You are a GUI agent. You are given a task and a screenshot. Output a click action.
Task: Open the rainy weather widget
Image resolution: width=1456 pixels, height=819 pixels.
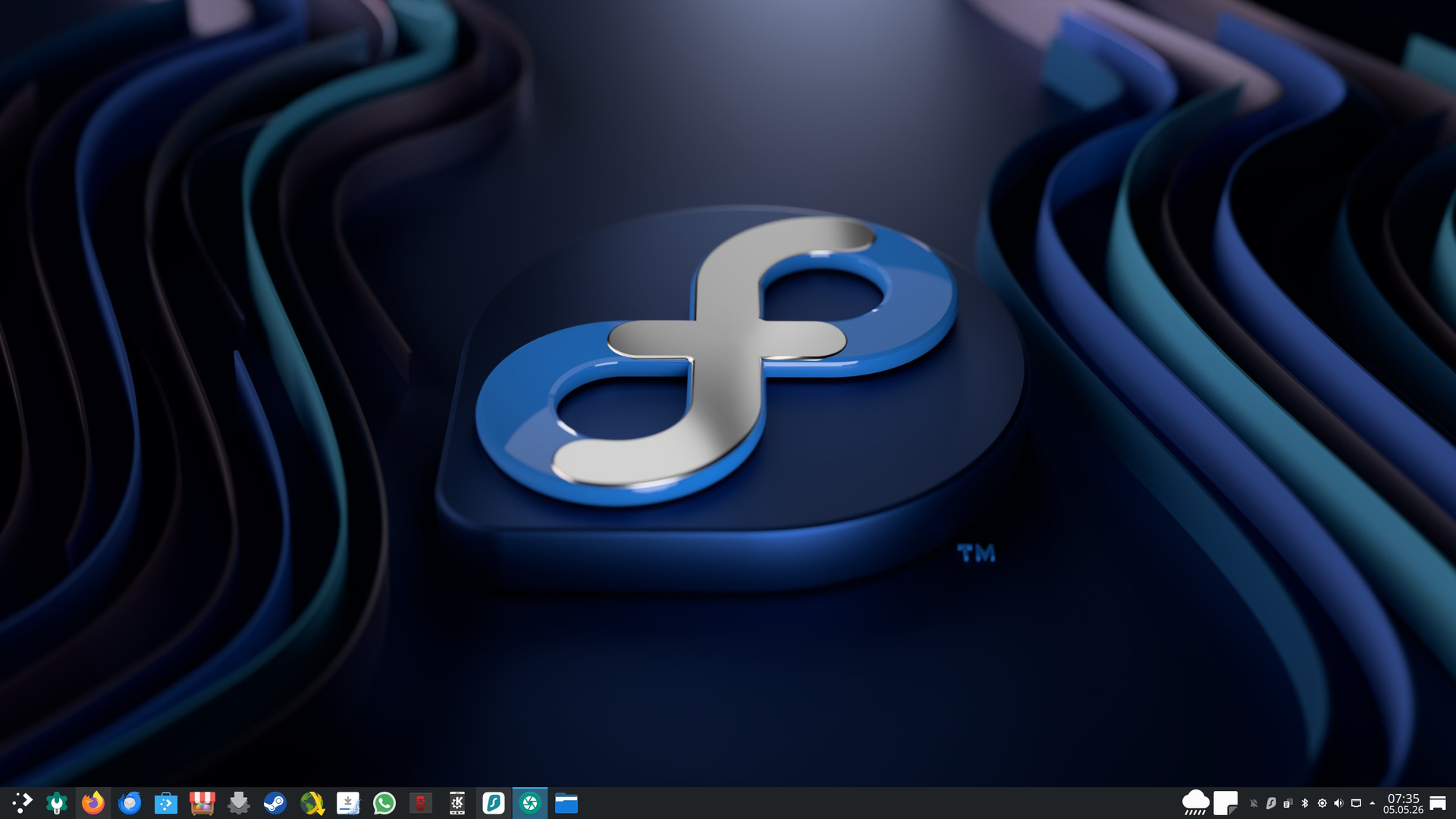1196,802
